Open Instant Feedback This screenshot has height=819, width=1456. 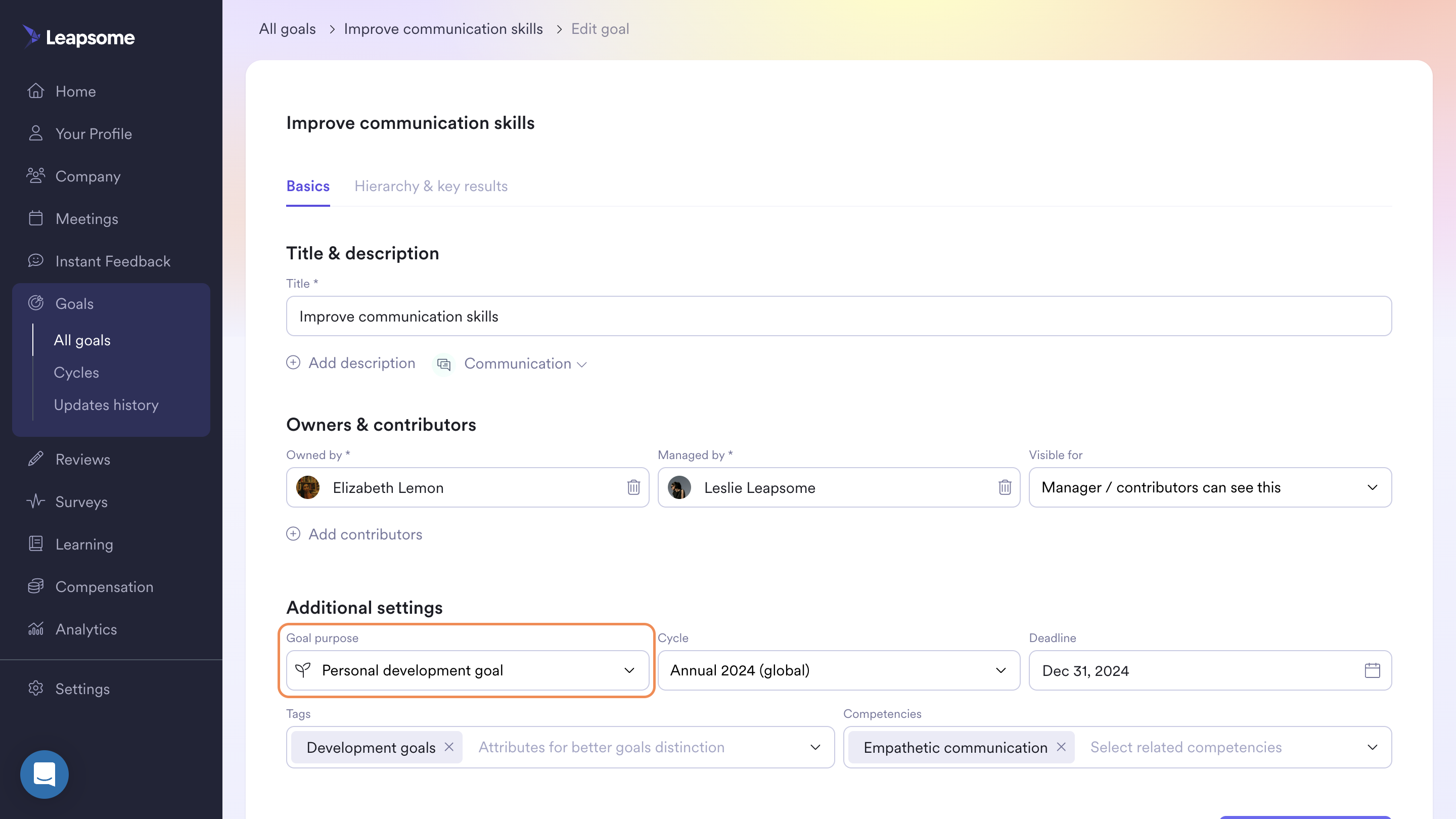112,260
